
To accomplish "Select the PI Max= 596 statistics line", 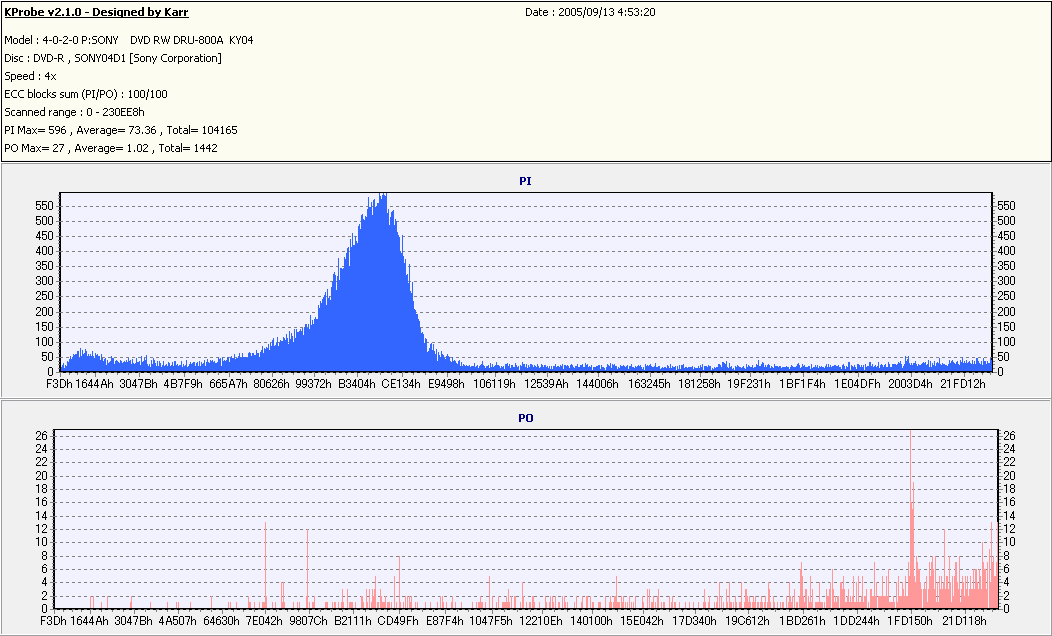I will pyautogui.click(x=121, y=130).
